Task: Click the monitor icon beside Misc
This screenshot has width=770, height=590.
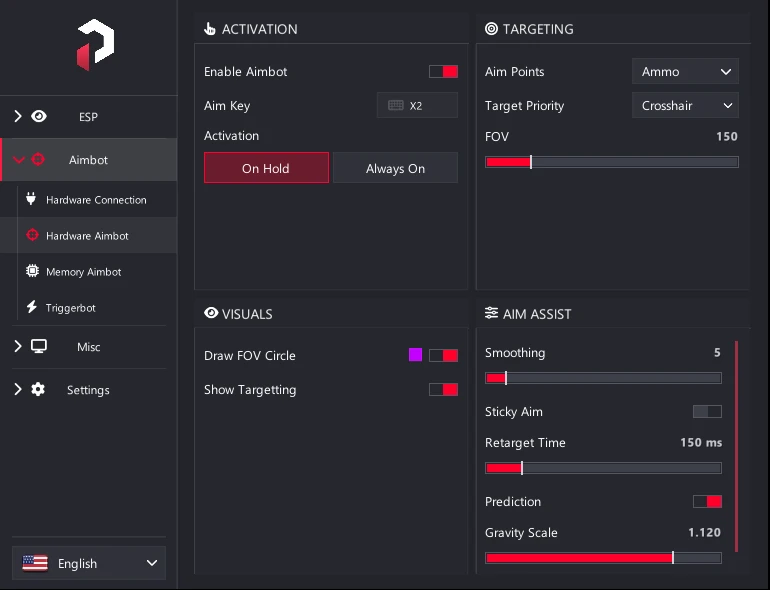Action: point(39,346)
